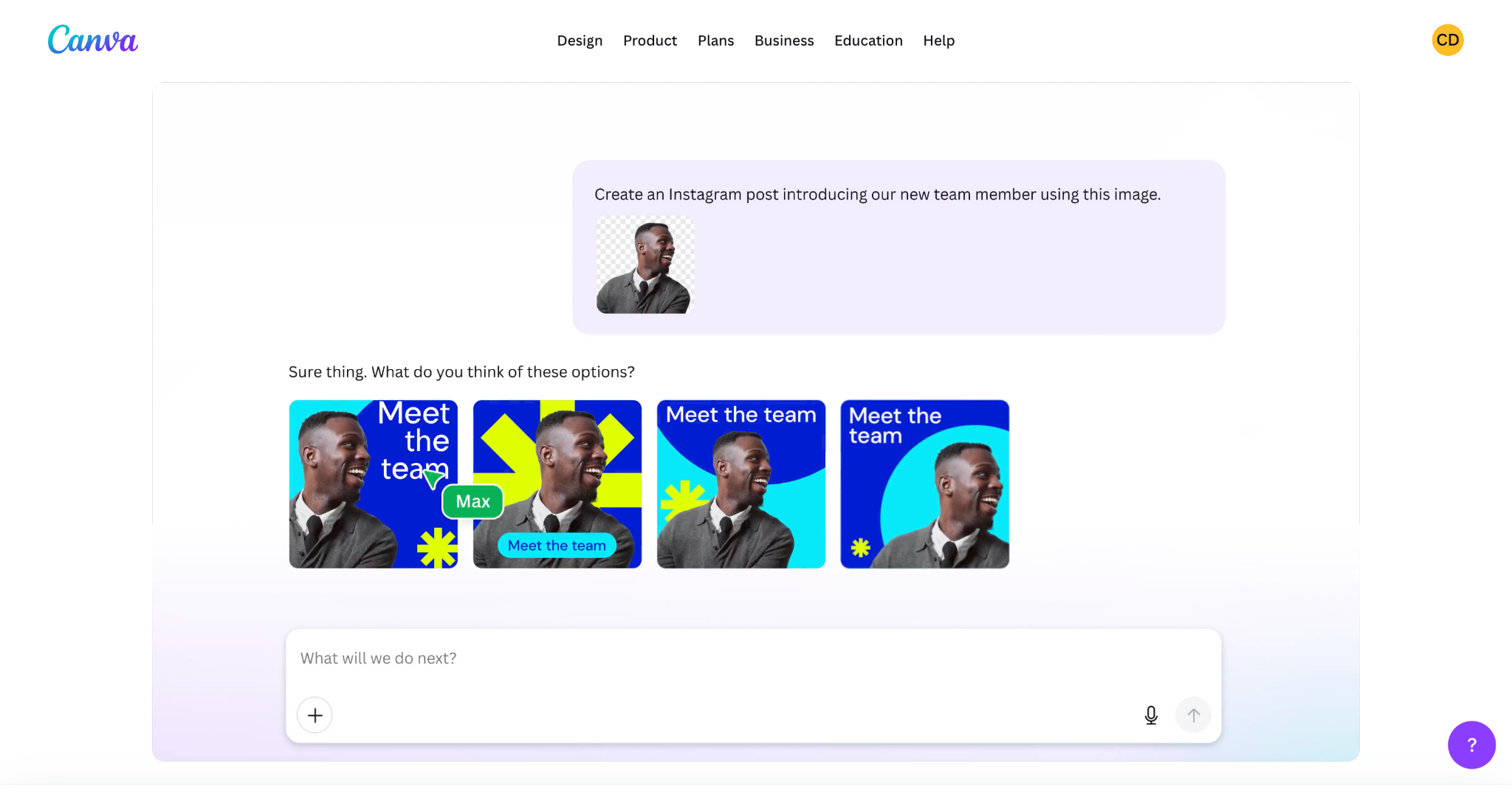Click the plus attachment button

[315, 715]
